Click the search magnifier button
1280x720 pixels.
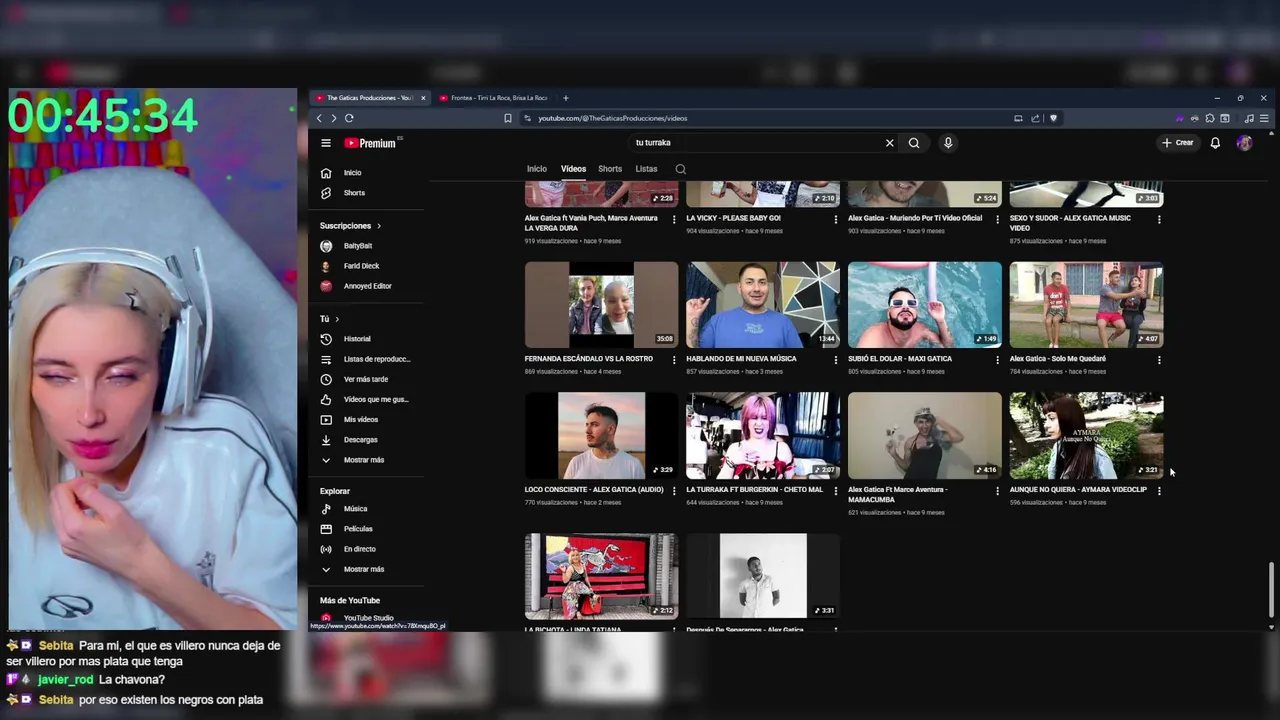tap(914, 143)
